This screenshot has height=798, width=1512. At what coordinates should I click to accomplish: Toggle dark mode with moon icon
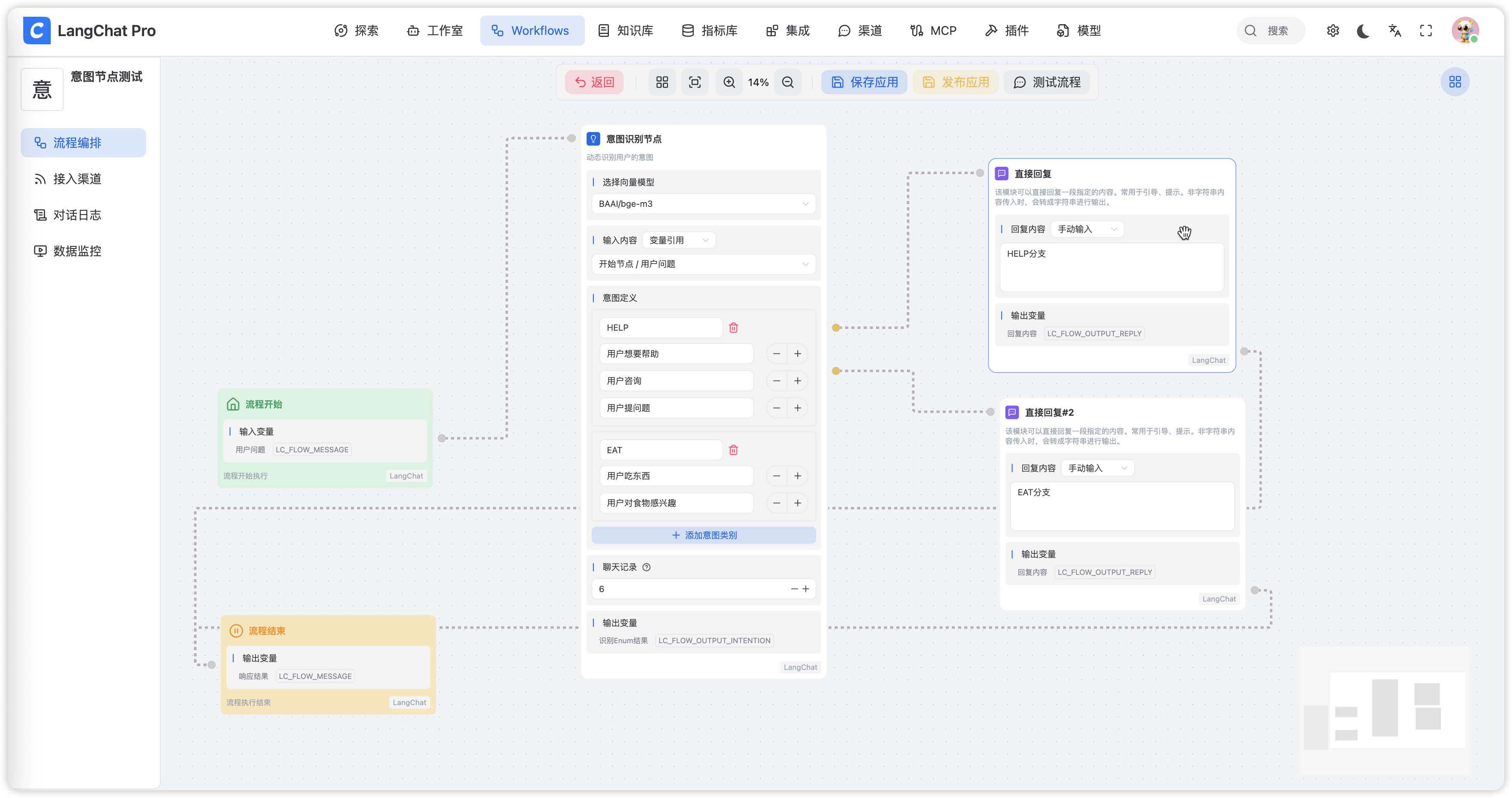pyautogui.click(x=1364, y=31)
